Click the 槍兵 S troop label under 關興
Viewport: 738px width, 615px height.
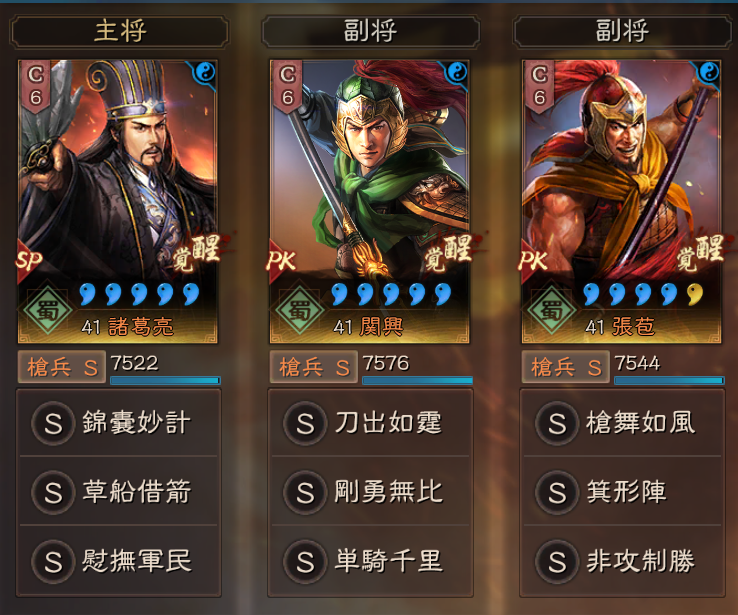[x=313, y=367]
